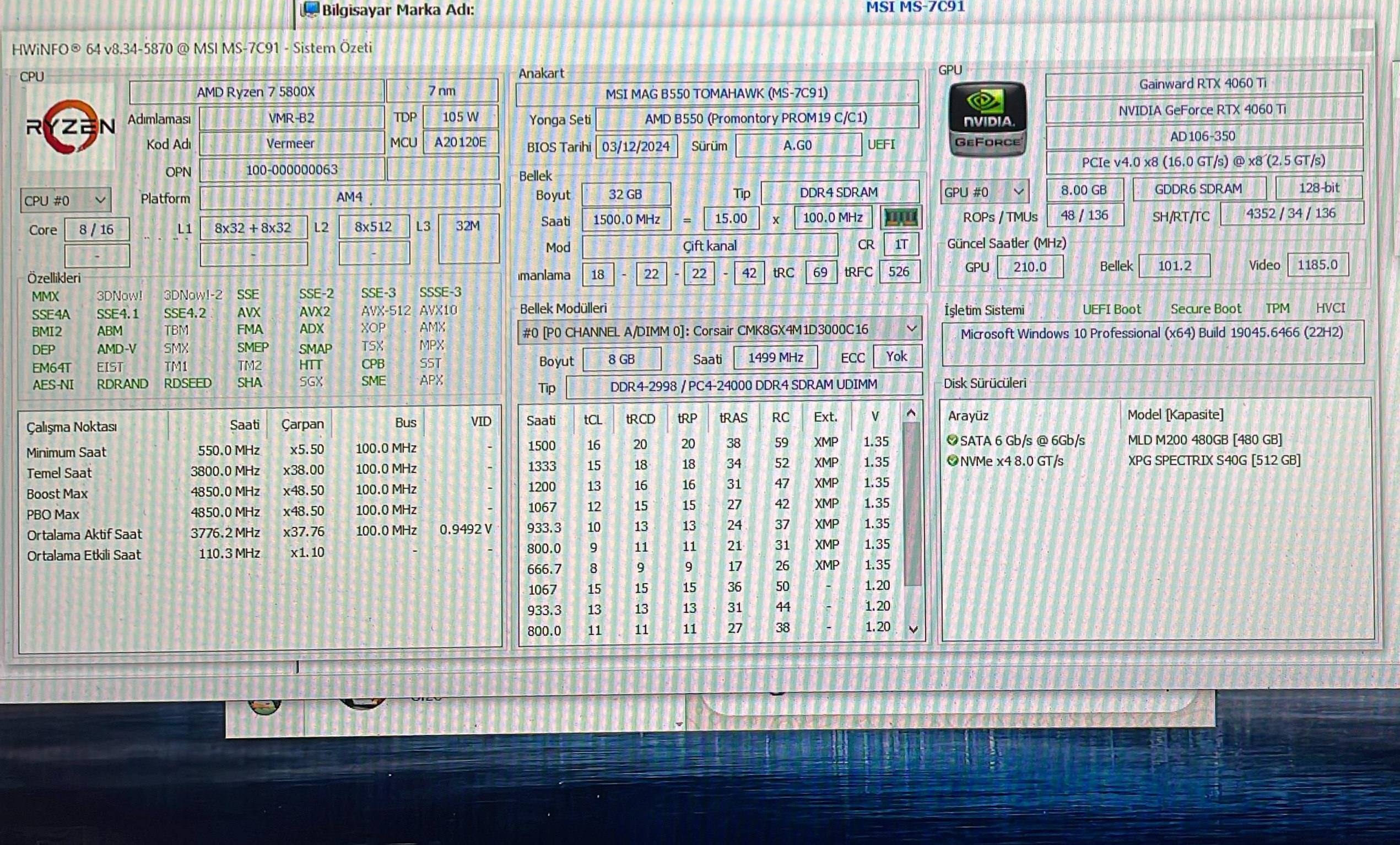This screenshot has height=845, width=1400.
Task: Click the memory timings table scrollbar thumb
Action: [x=912, y=503]
